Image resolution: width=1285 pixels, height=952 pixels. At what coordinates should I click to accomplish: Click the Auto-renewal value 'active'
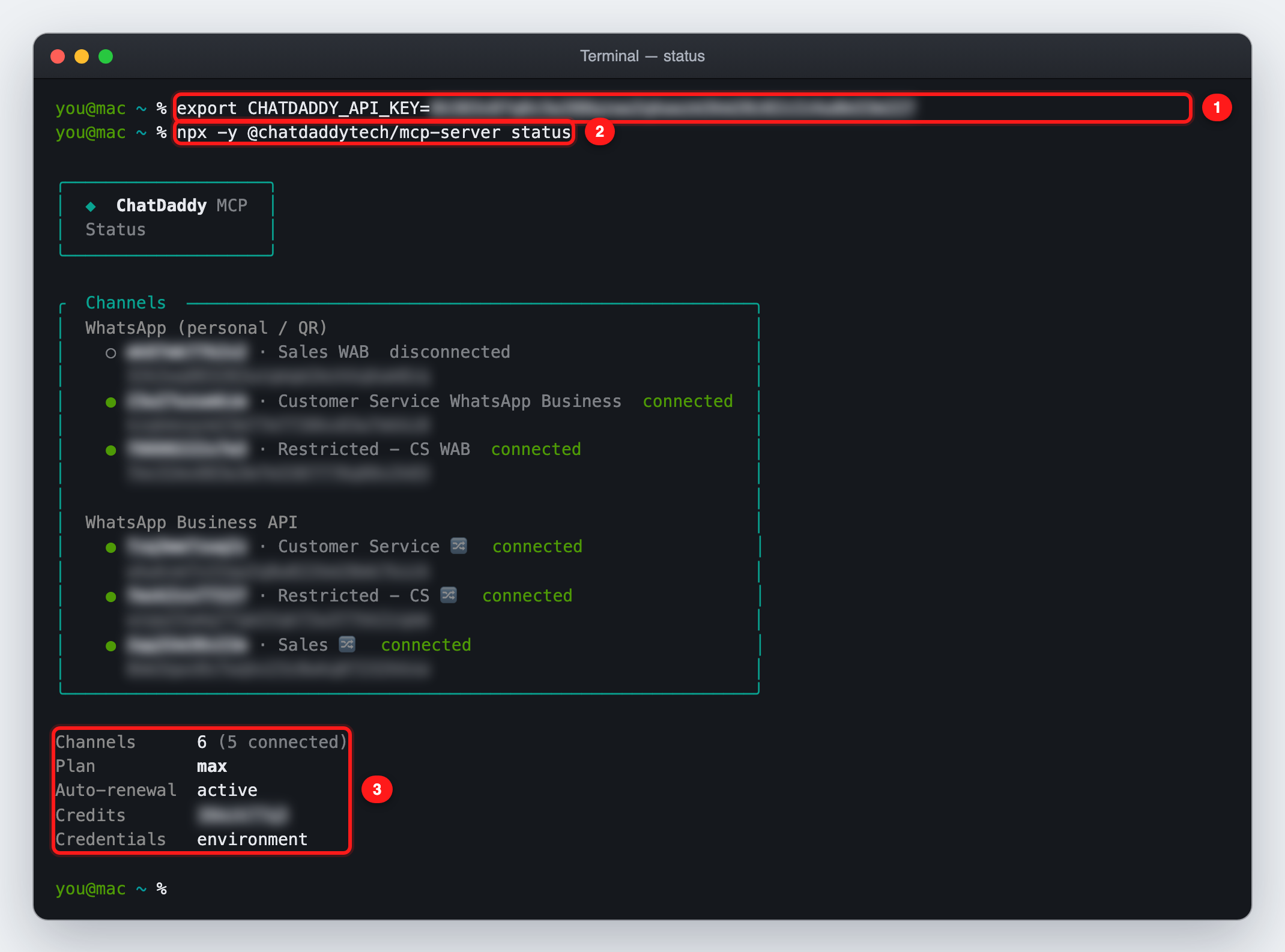click(x=227, y=790)
